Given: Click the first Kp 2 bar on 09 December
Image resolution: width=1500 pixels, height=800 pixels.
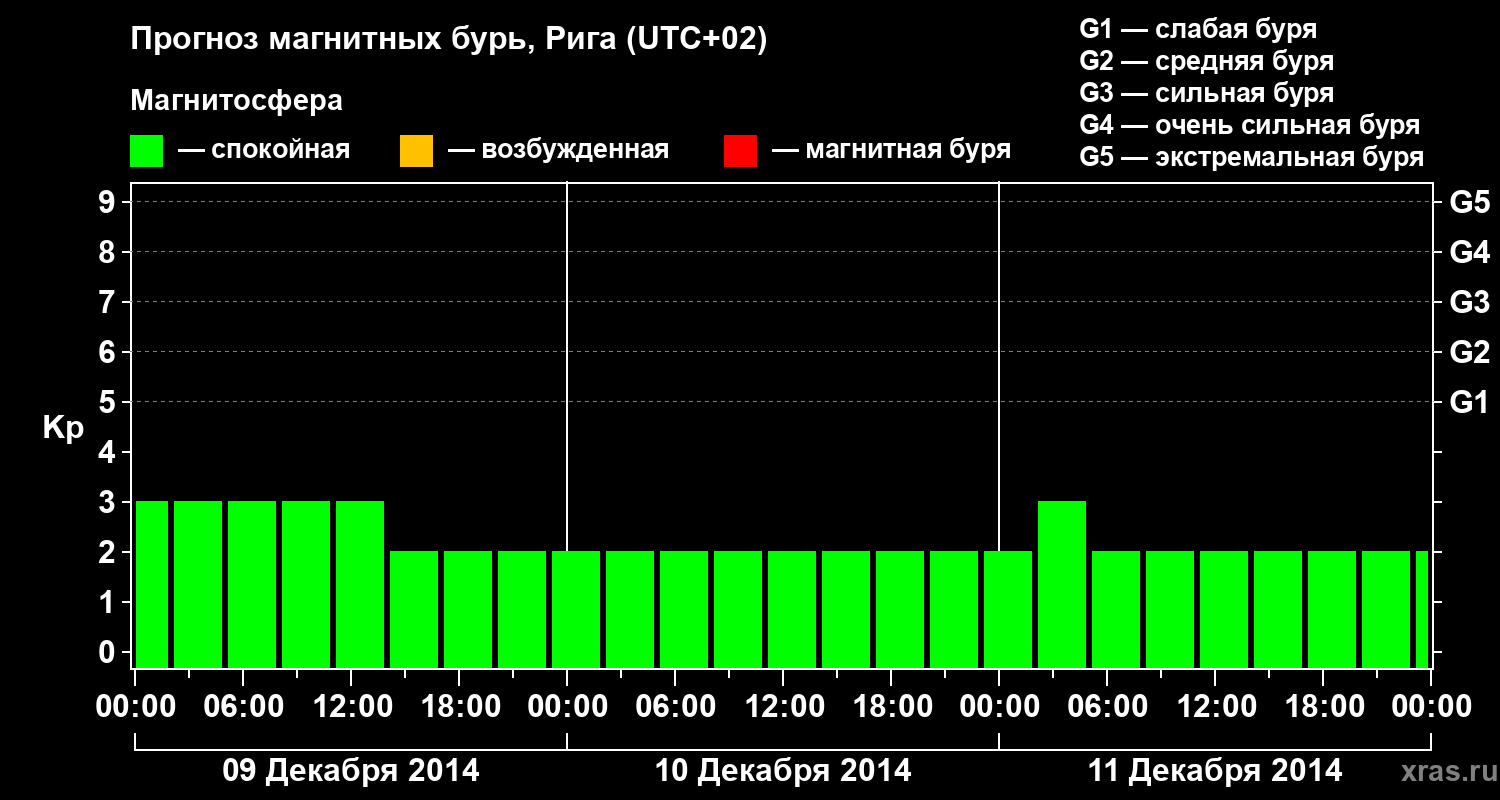Looking at the screenshot, I should click(414, 609).
